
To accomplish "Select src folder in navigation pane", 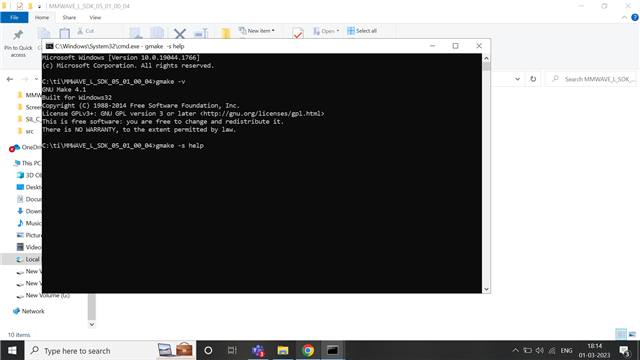I will pos(25,131).
